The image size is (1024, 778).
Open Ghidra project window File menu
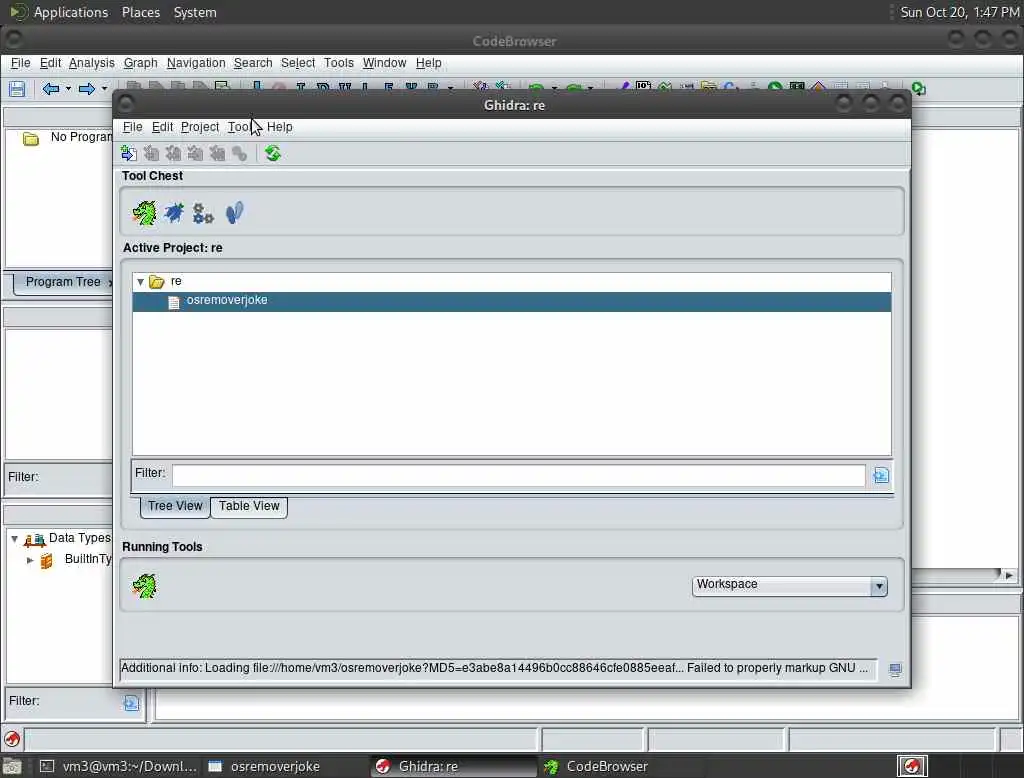(x=133, y=127)
